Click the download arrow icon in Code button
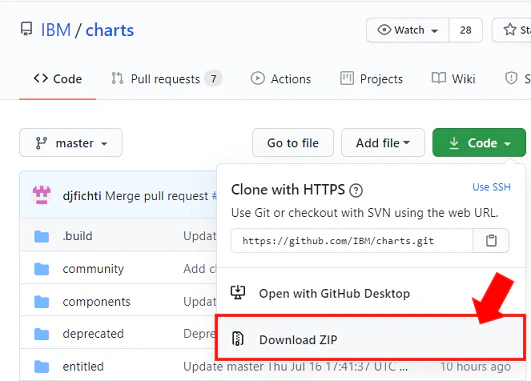Screen dimensions: 531x381 [x=454, y=143]
